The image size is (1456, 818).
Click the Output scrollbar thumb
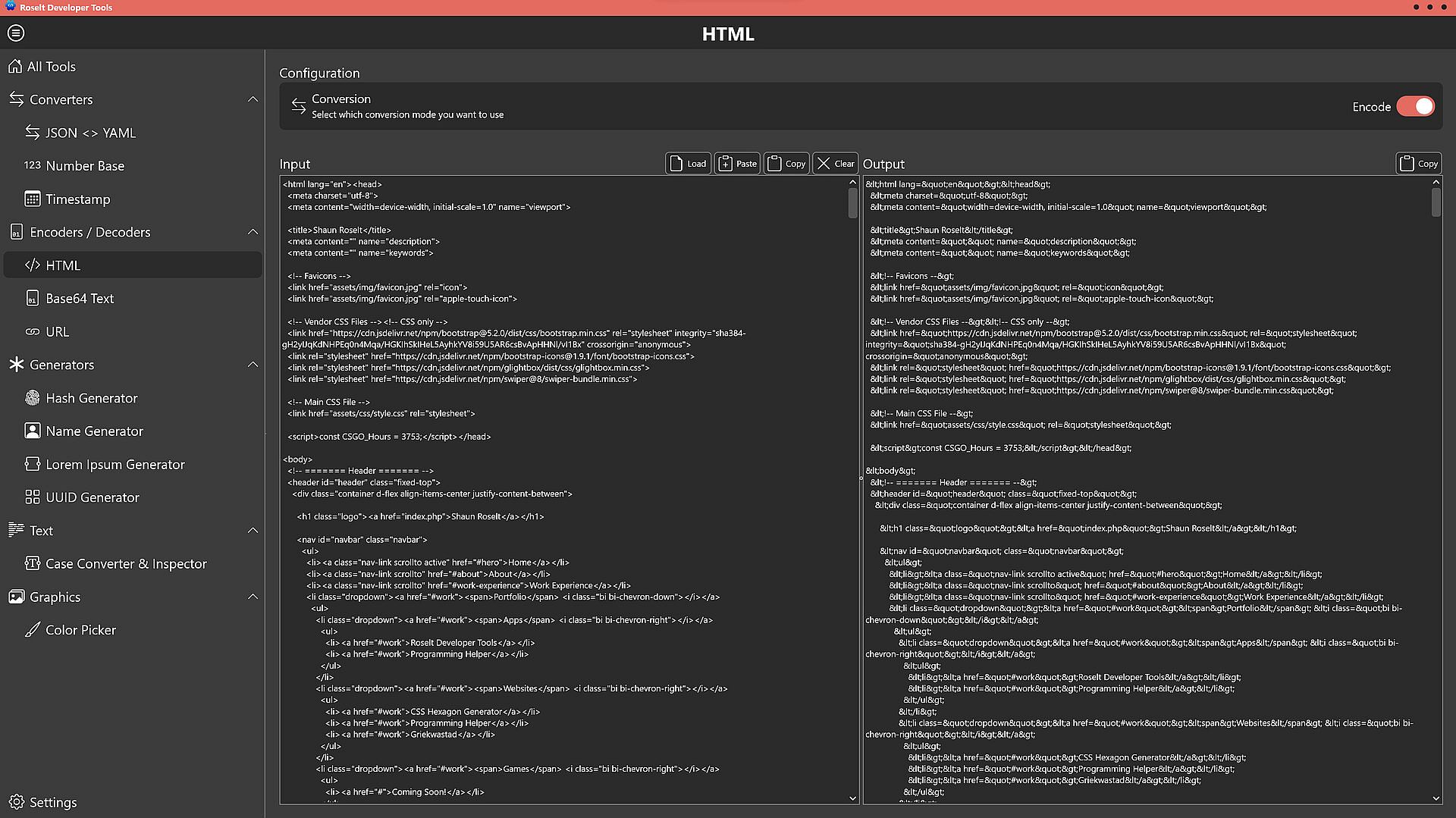1436,202
